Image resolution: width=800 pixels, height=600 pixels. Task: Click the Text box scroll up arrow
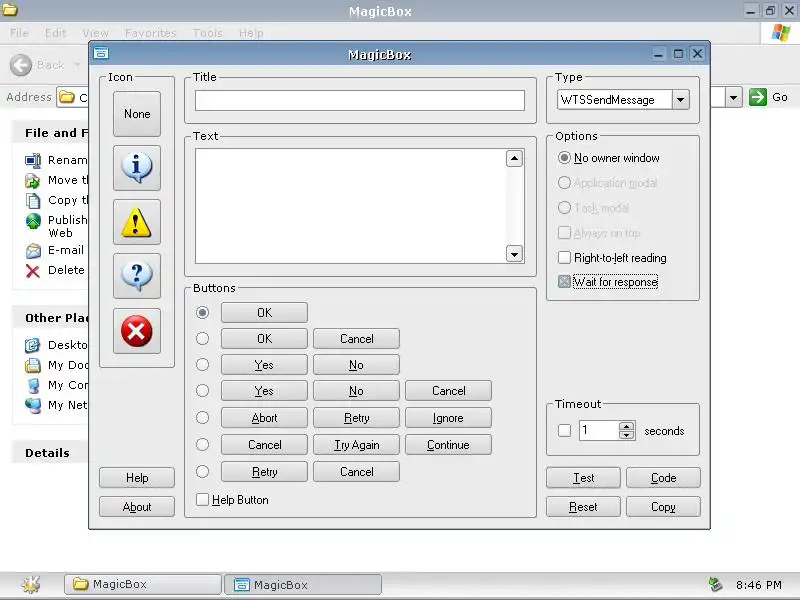514,159
